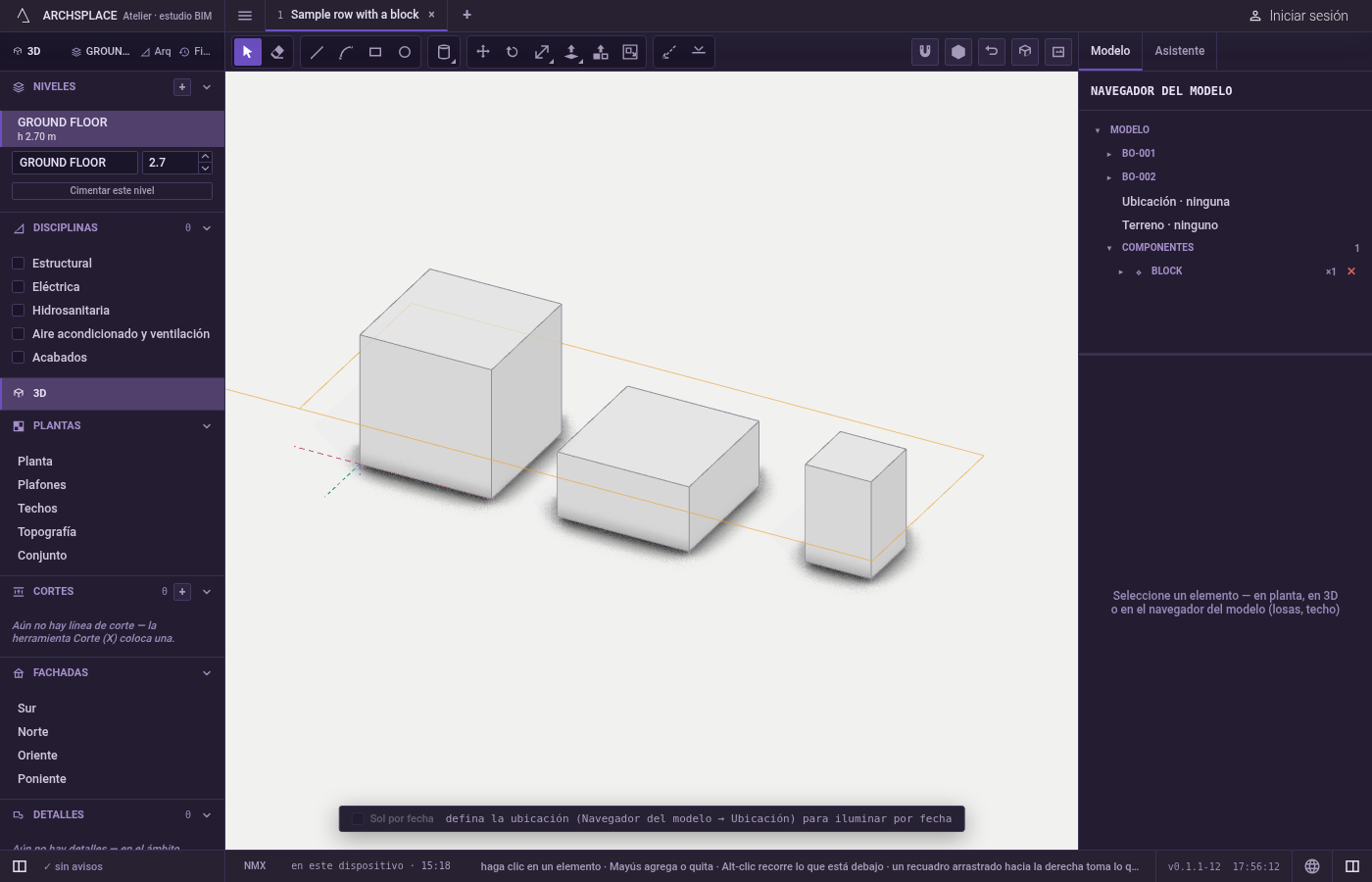
Task: Click the globe language icon in status bar
Action: tap(1312, 866)
